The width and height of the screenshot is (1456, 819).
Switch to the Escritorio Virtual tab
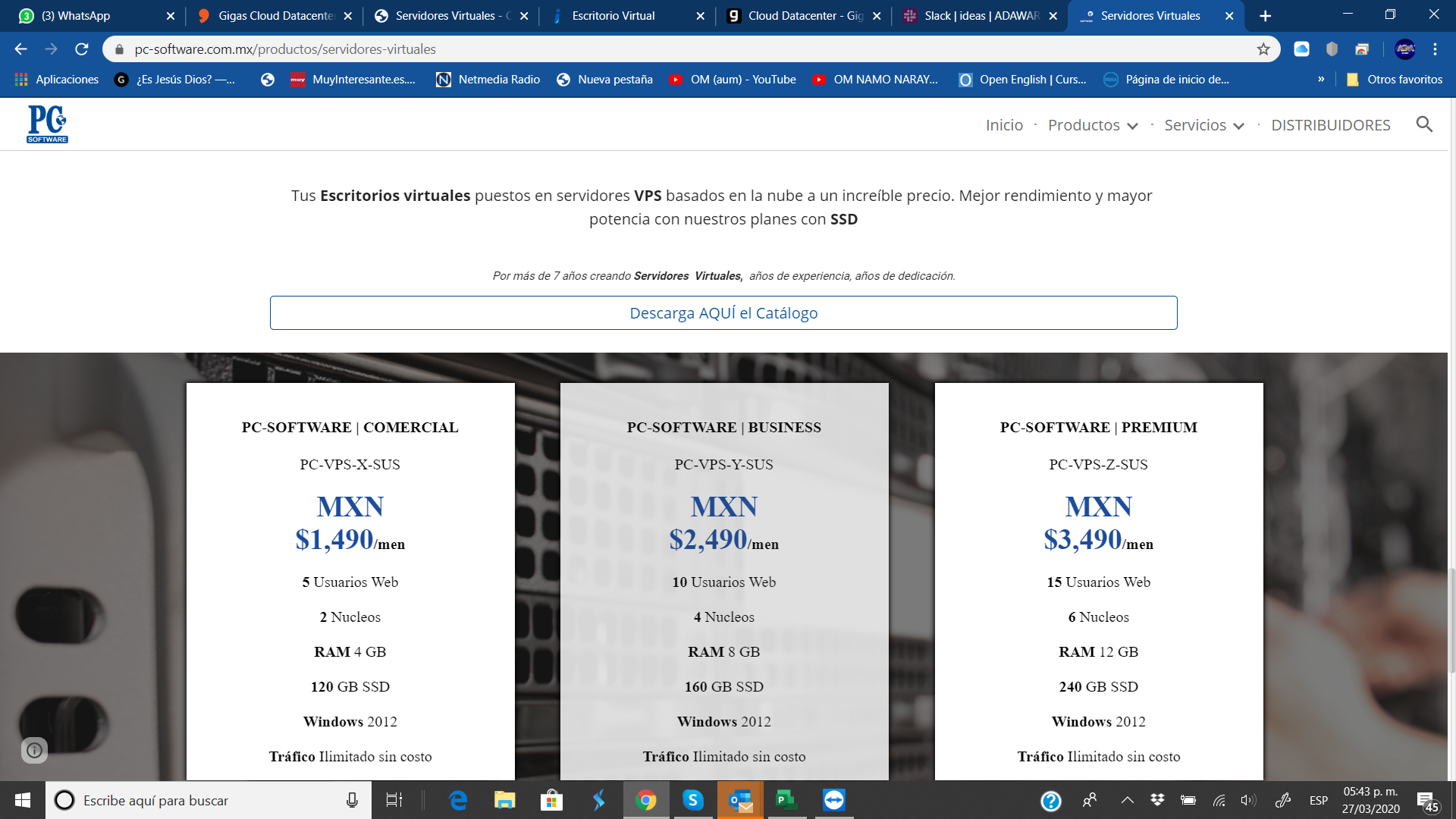613,16
